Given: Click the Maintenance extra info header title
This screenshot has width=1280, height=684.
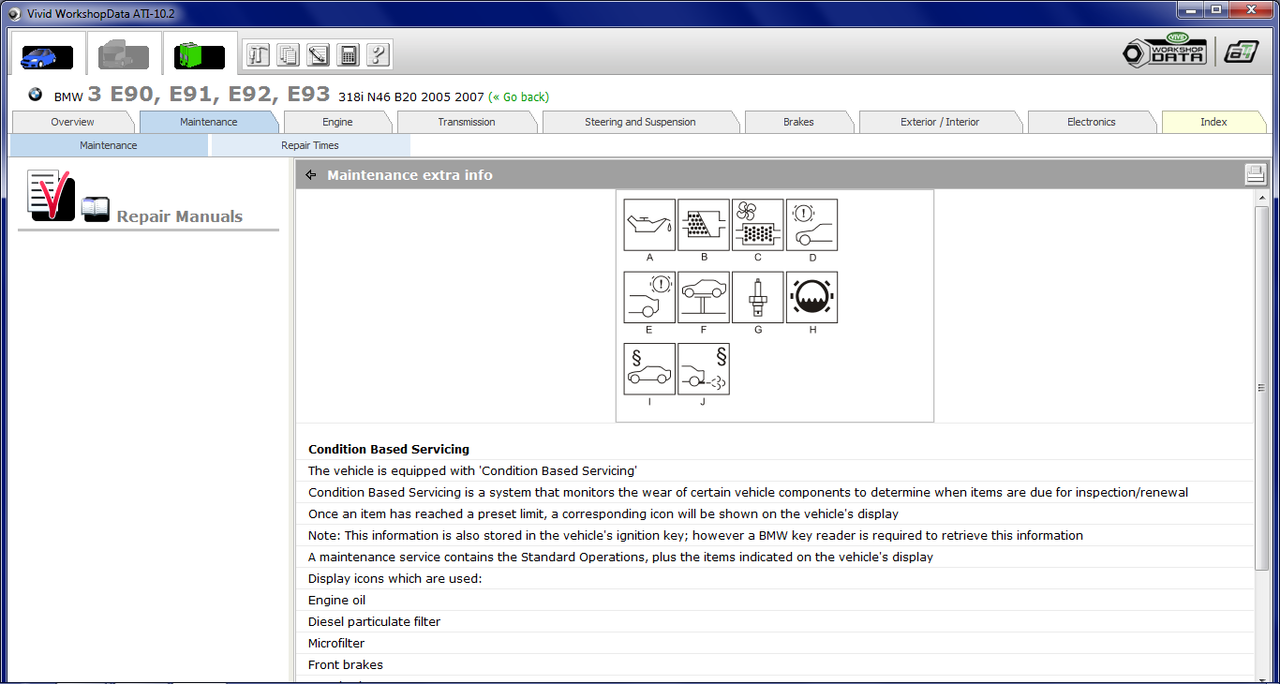Looking at the screenshot, I should [x=410, y=175].
